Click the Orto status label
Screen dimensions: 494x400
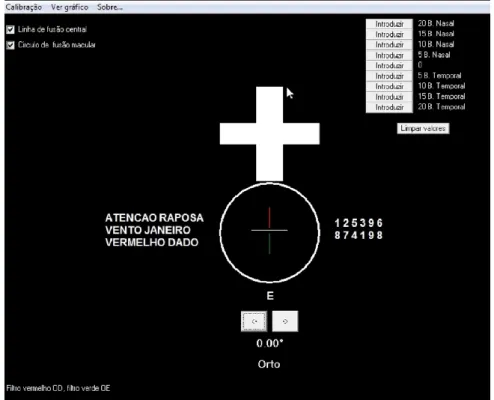pyautogui.click(x=269, y=364)
